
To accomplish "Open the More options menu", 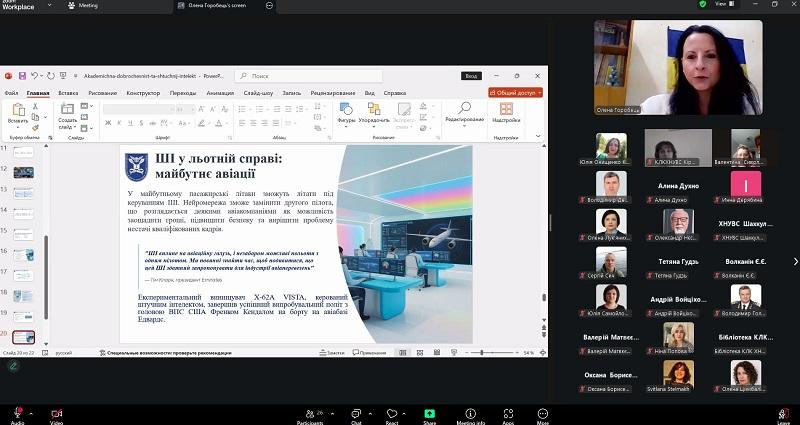I will (544, 411).
